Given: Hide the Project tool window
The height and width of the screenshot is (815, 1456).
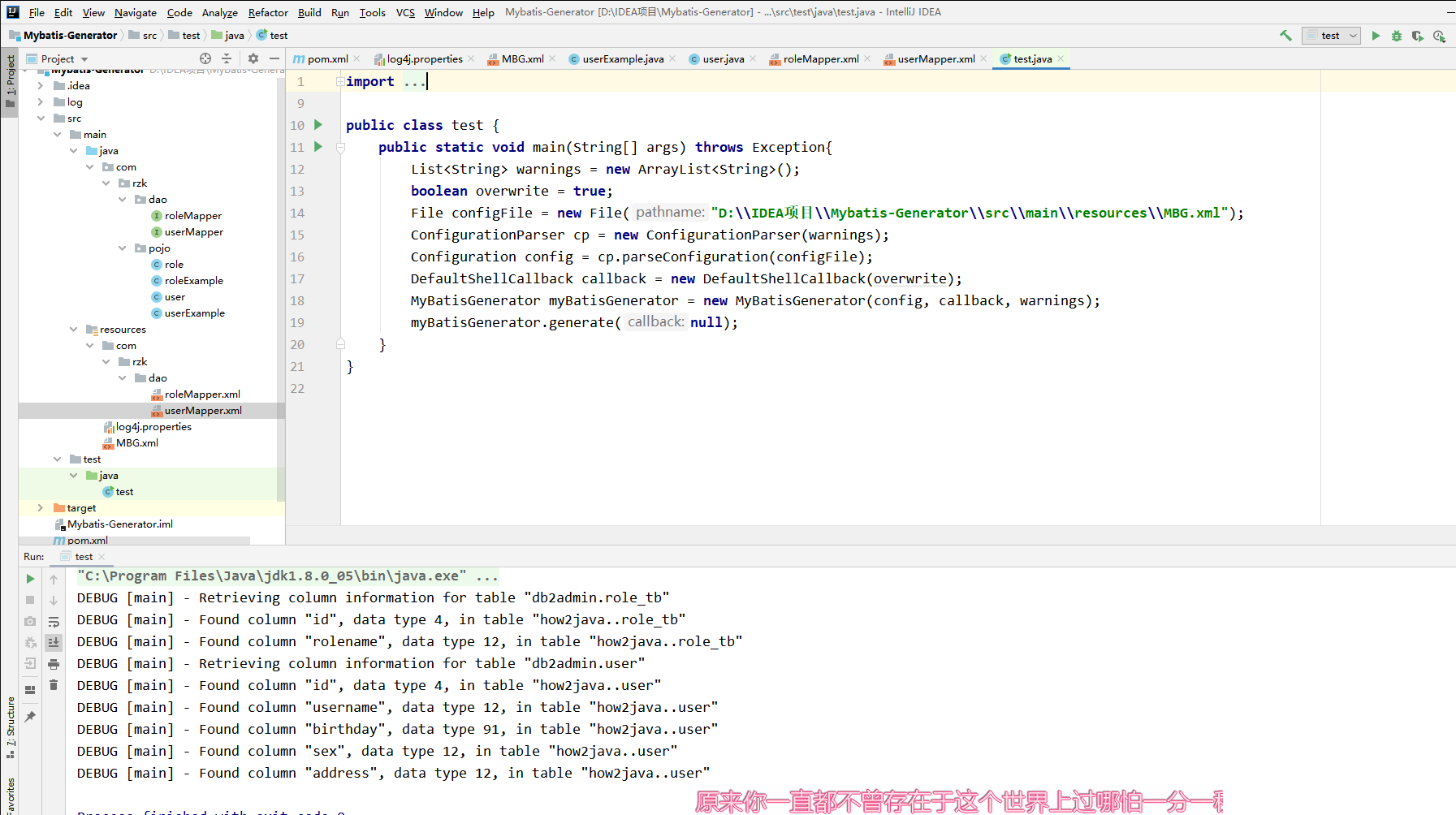Looking at the screenshot, I should click(274, 58).
